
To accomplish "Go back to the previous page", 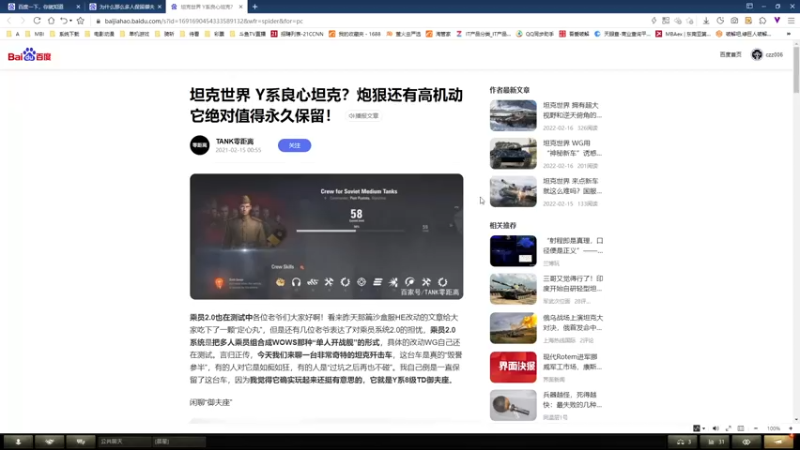I will click(9, 21).
